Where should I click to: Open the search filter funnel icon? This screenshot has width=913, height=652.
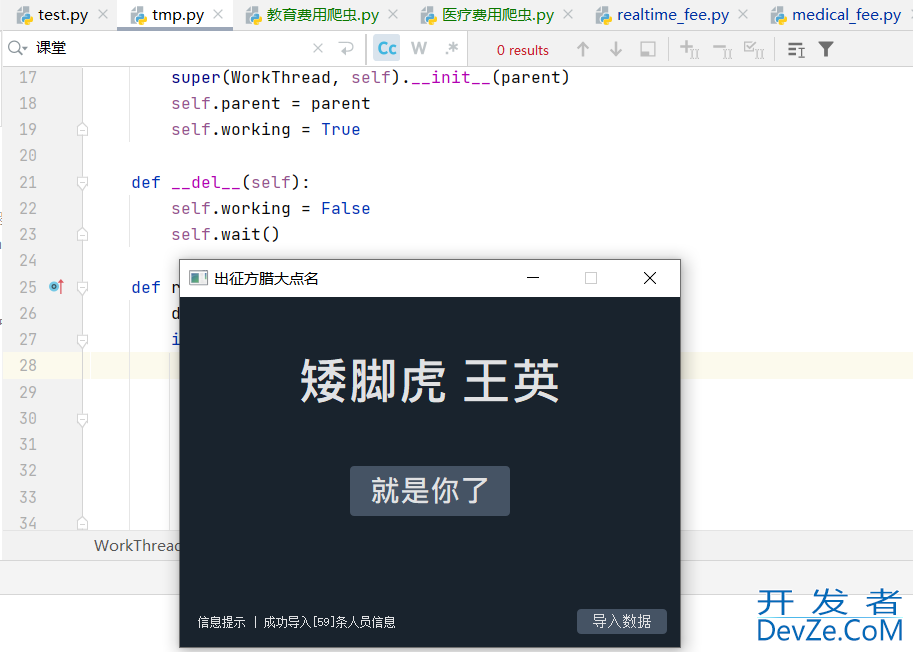826,49
